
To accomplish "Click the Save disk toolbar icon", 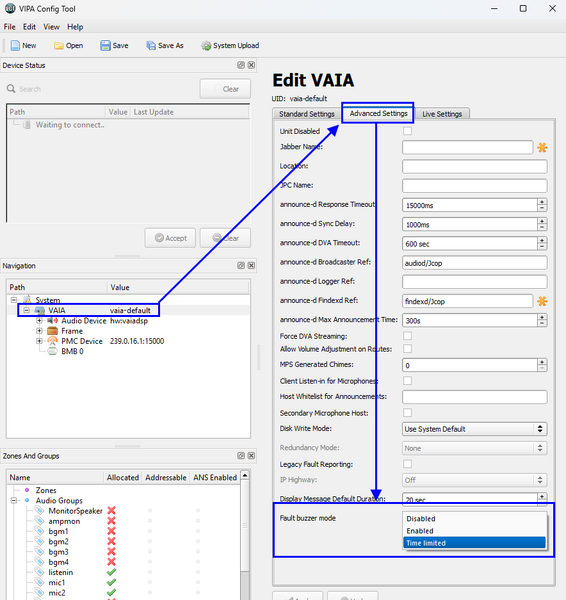I will tap(105, 46).
